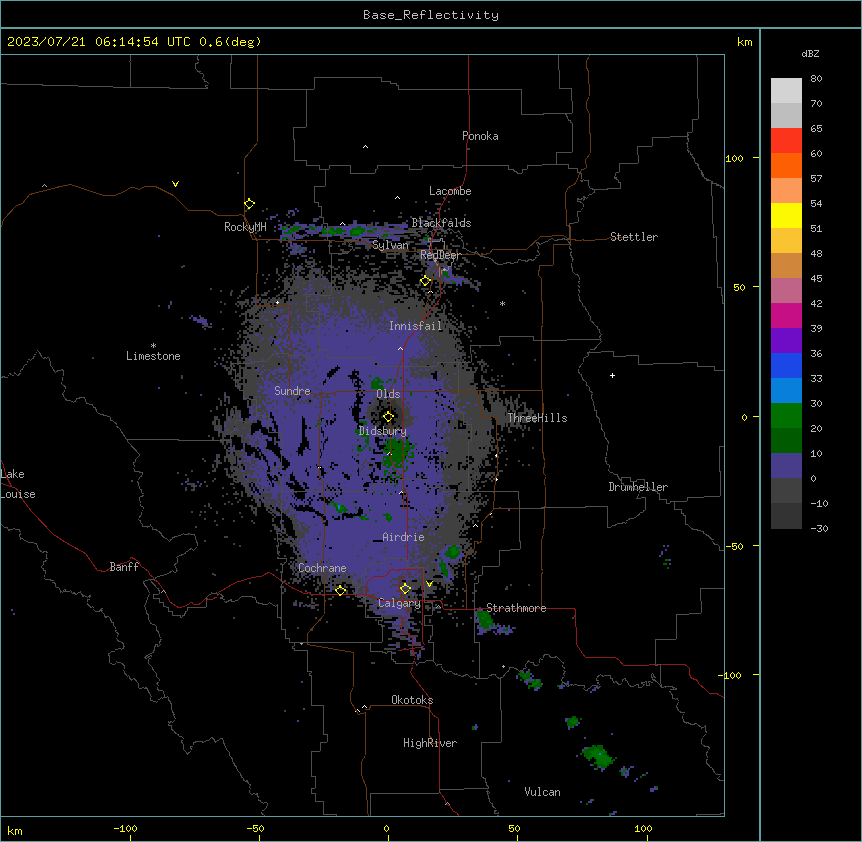Click the Vulcan town label
Screen dimensions: 862x842
tap(542, 792)
